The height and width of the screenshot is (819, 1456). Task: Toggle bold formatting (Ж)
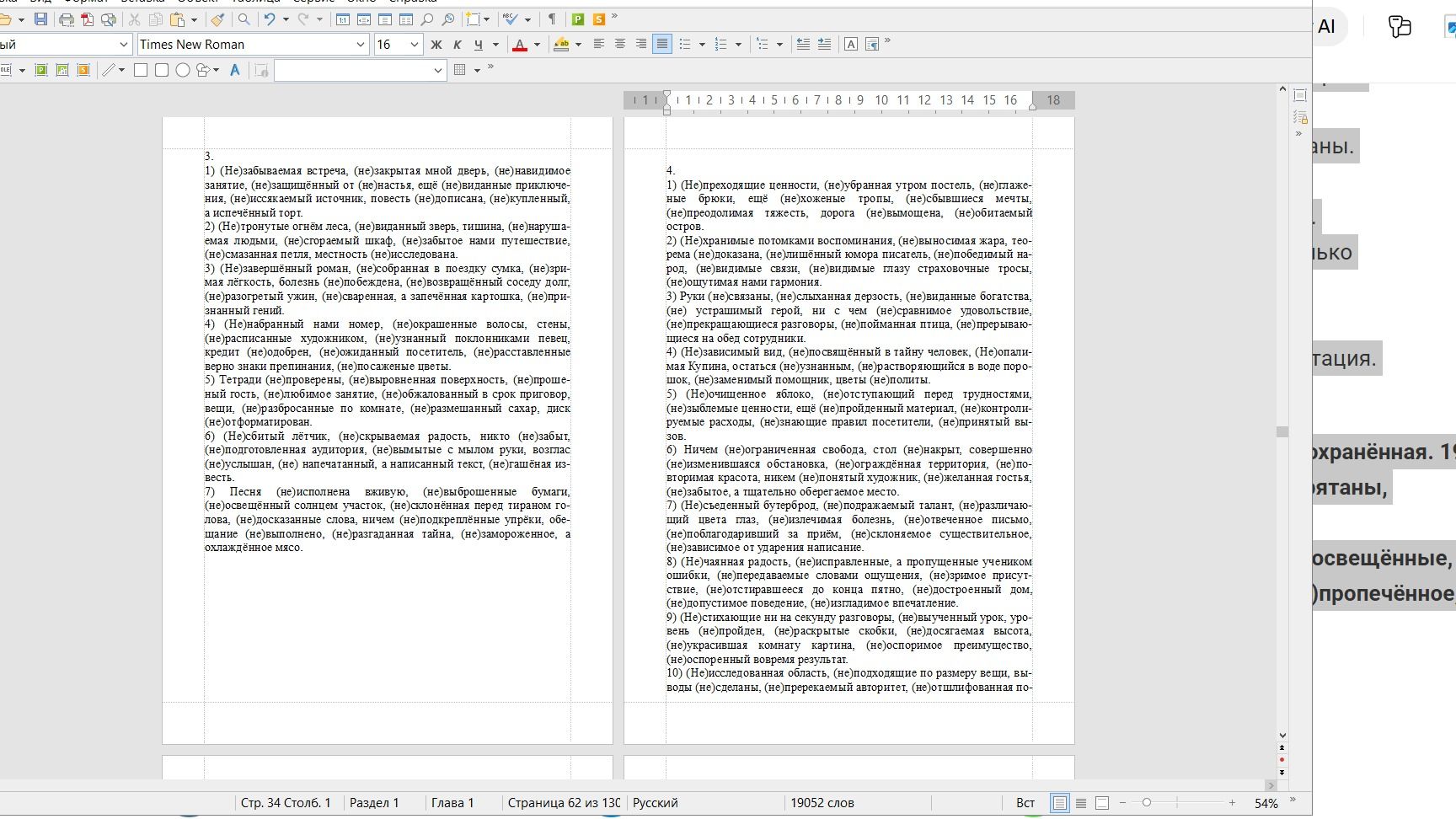coord(436,45)
